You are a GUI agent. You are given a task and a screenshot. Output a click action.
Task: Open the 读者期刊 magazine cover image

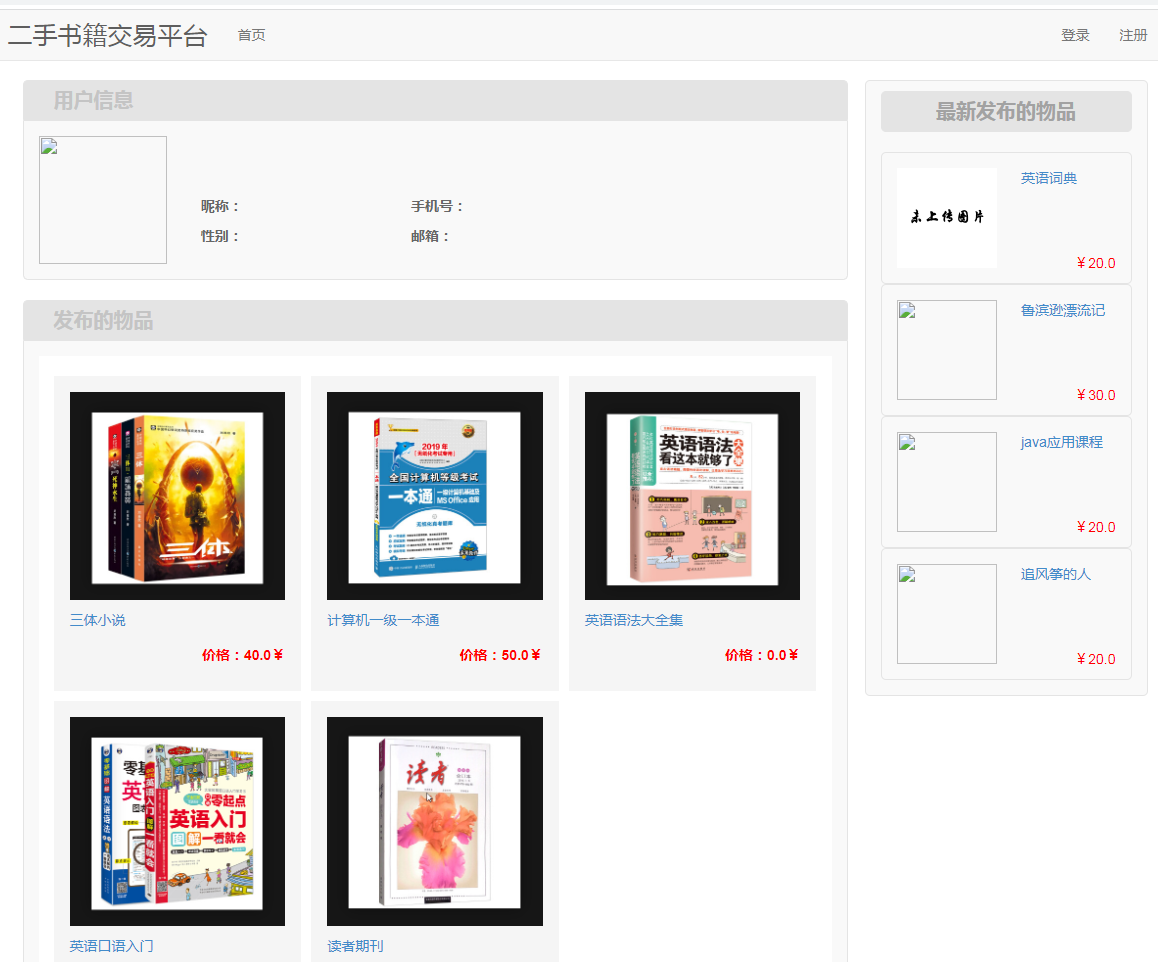[x=435, y=821]
